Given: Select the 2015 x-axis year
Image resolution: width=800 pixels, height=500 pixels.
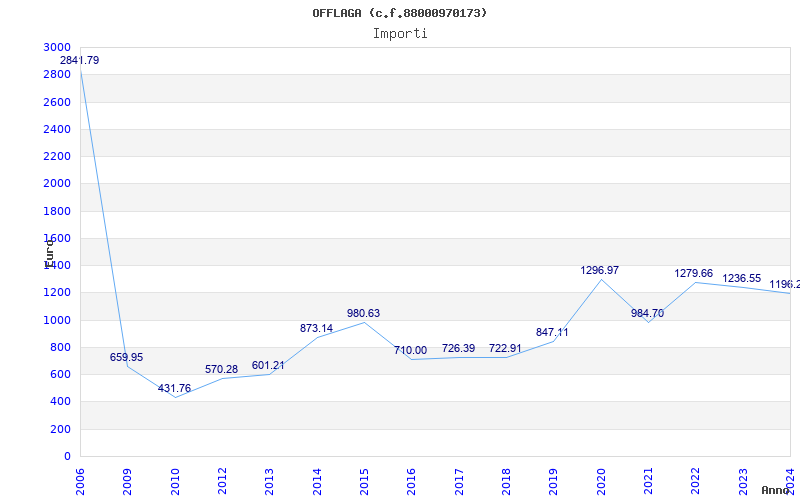Looking at the screenshot, I should click(x=364, y=481).
